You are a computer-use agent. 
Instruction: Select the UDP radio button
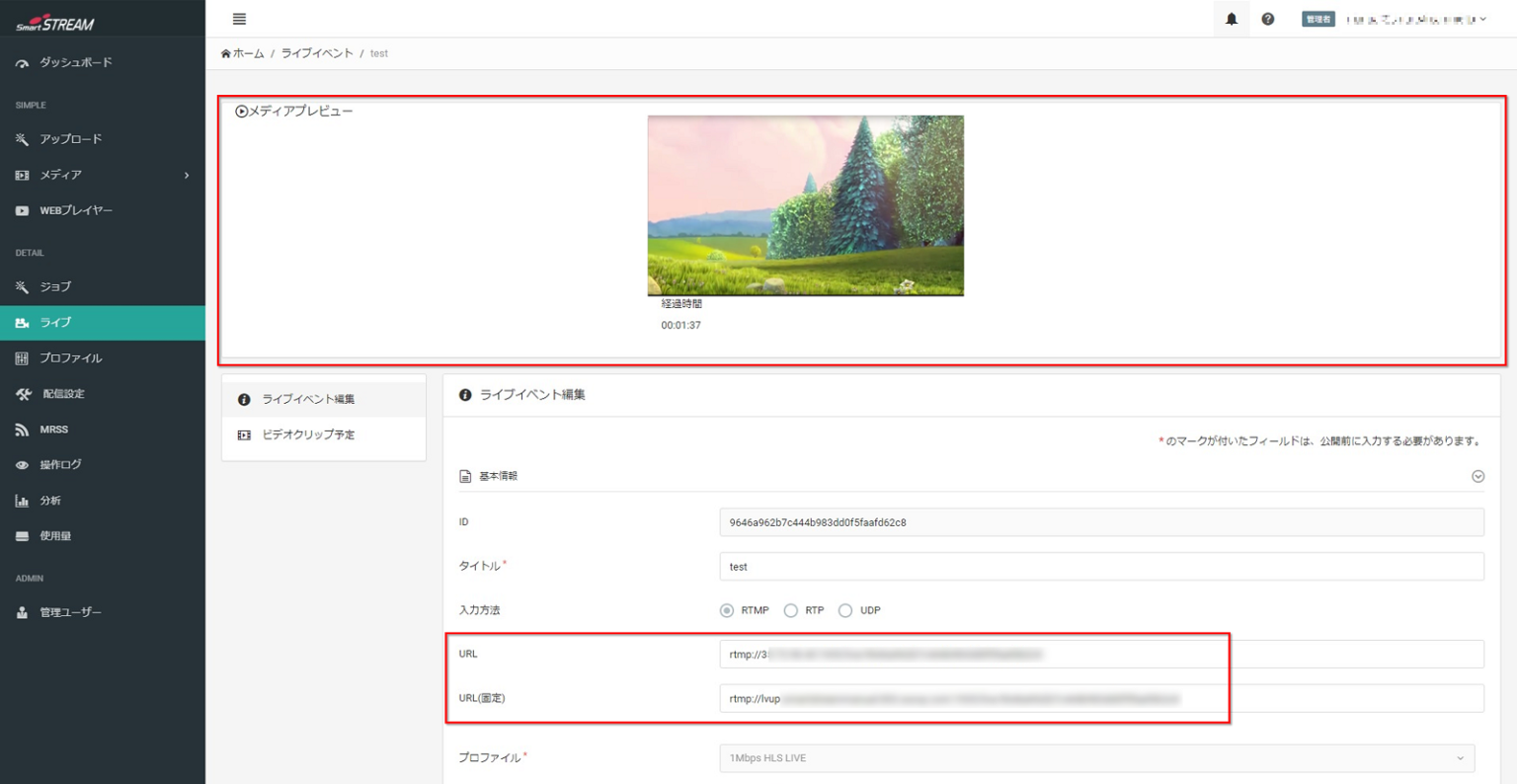tap(845, 610)
